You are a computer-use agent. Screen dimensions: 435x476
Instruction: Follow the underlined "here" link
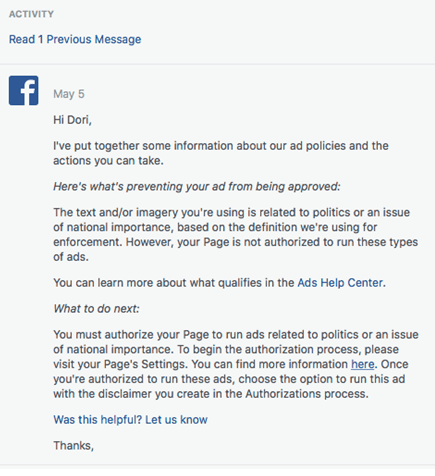click(x=362, y=364)
